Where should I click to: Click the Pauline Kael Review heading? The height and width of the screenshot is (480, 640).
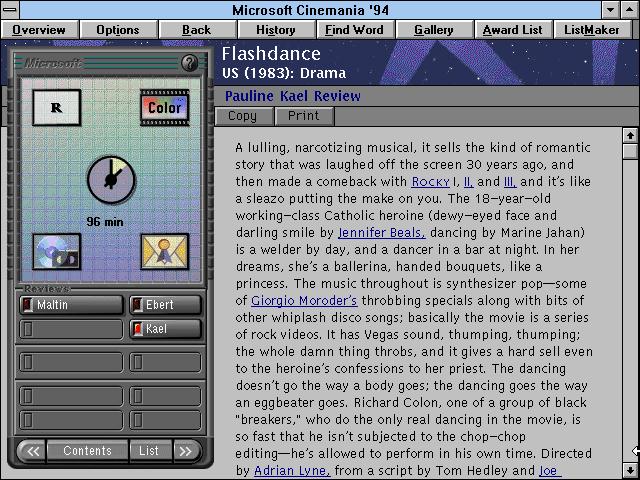(x=293, y=96)
